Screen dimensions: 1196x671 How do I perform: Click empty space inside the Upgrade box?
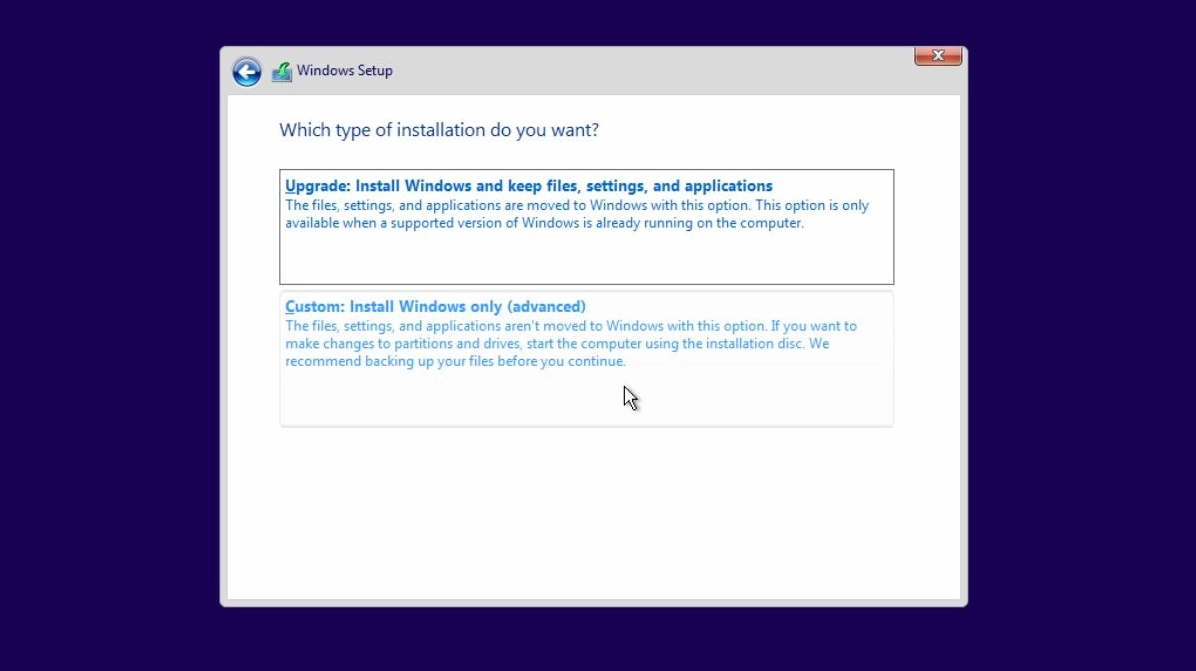pyautogui.click(x=586, y=260)
